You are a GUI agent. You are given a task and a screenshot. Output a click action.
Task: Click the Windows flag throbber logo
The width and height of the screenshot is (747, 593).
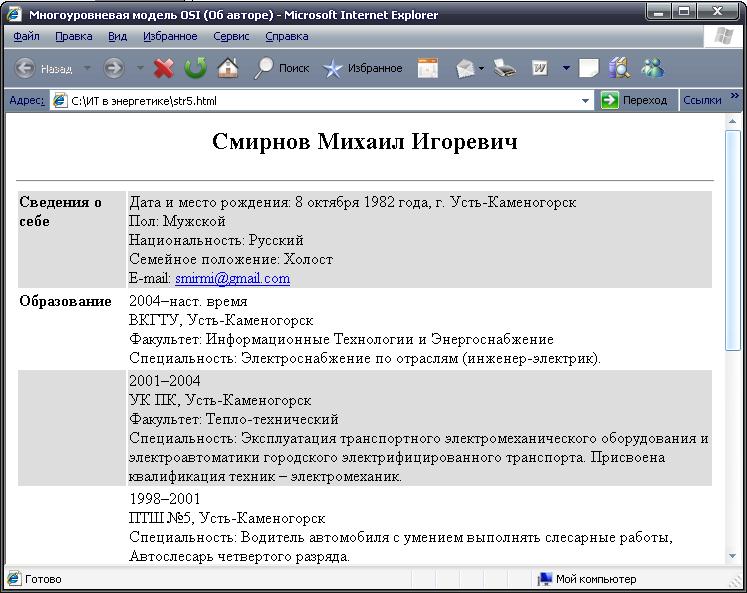pos(724,36)
